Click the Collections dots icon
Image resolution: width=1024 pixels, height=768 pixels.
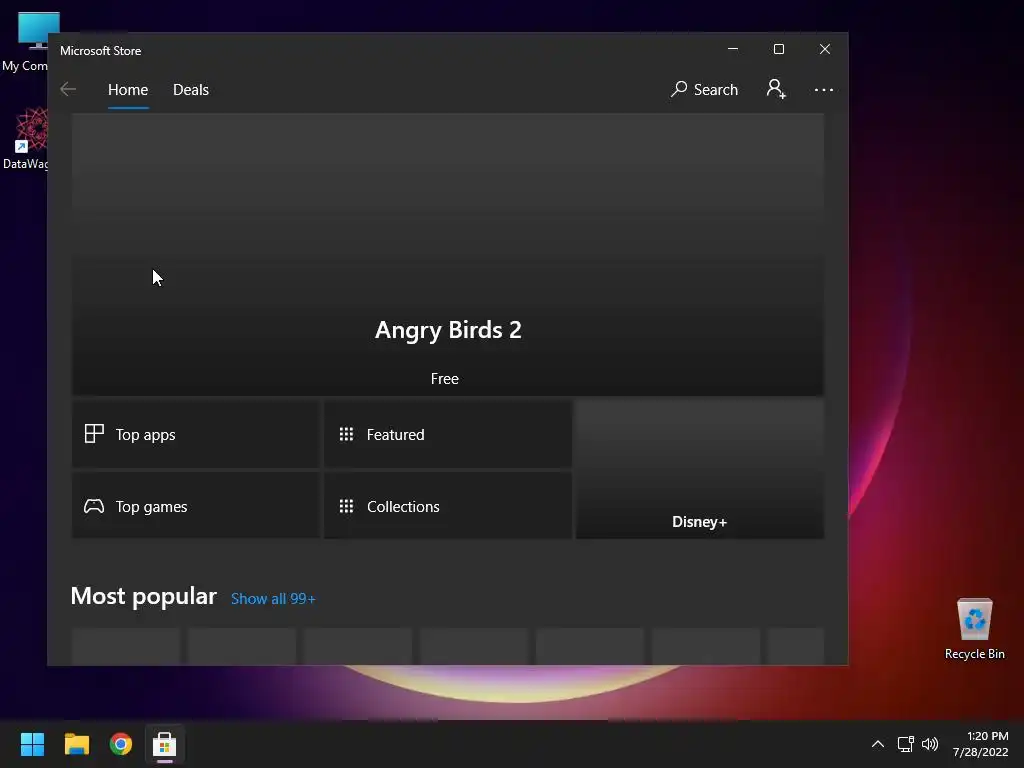[346, 506]
